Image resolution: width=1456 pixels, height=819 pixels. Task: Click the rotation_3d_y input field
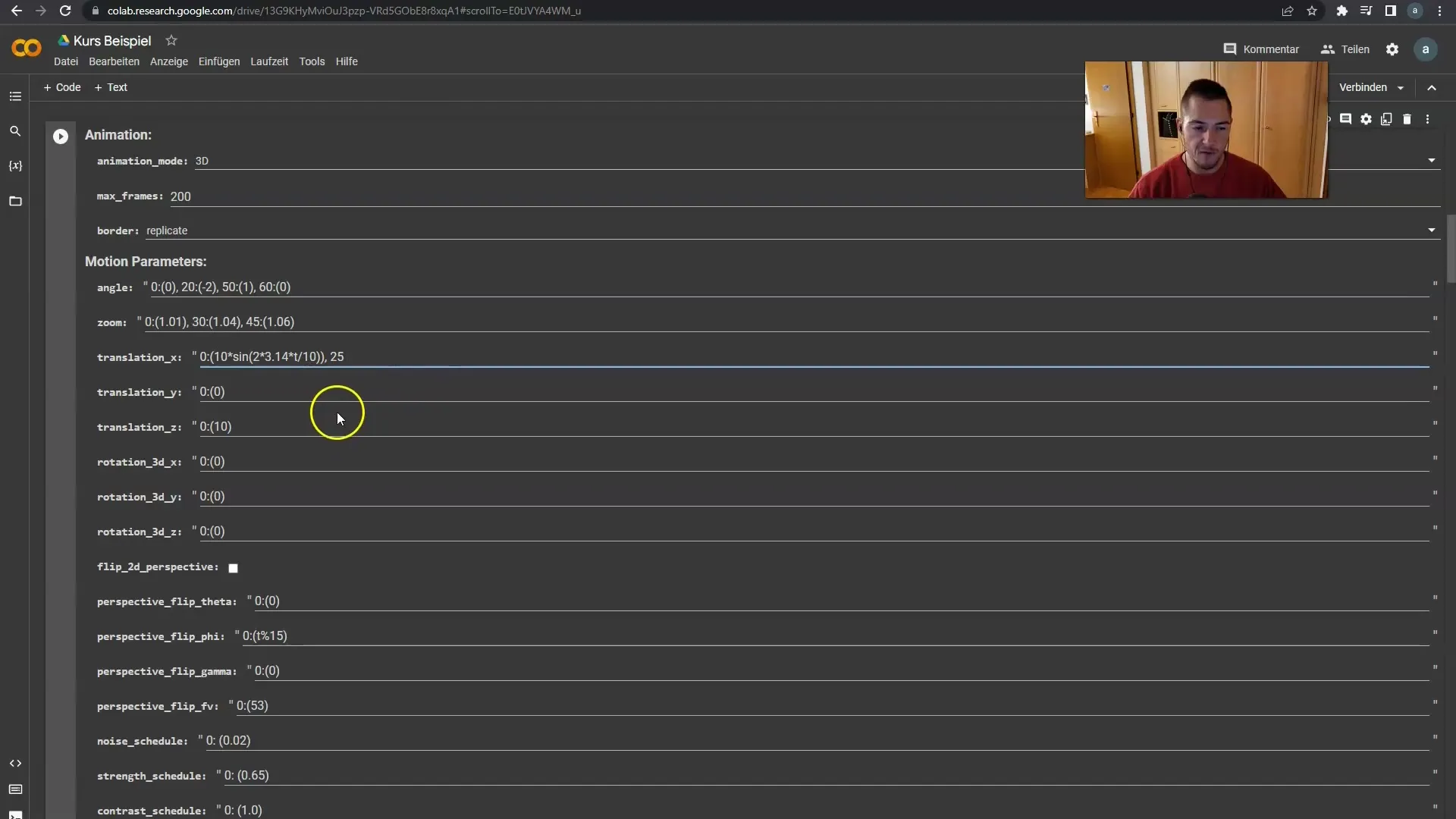(x=814, y=497)
